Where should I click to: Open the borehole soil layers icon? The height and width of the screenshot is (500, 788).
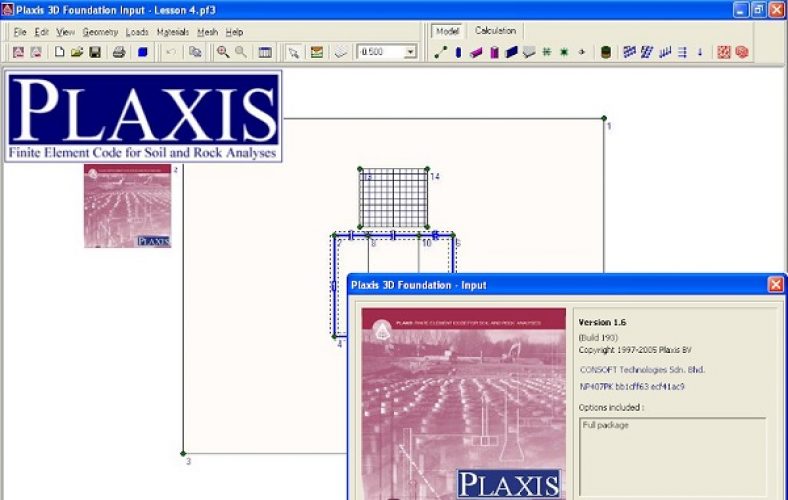(x=317, y=52)
